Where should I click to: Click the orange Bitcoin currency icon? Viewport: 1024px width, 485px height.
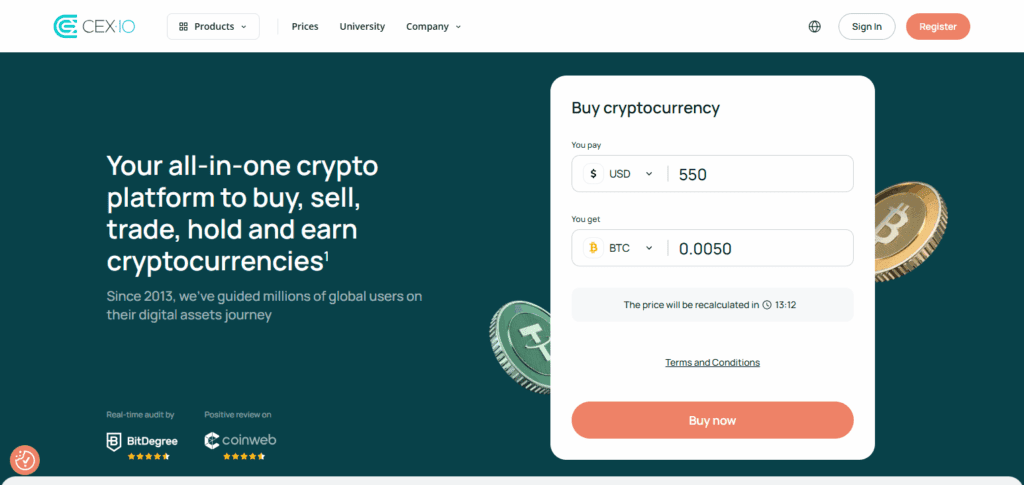593,248
